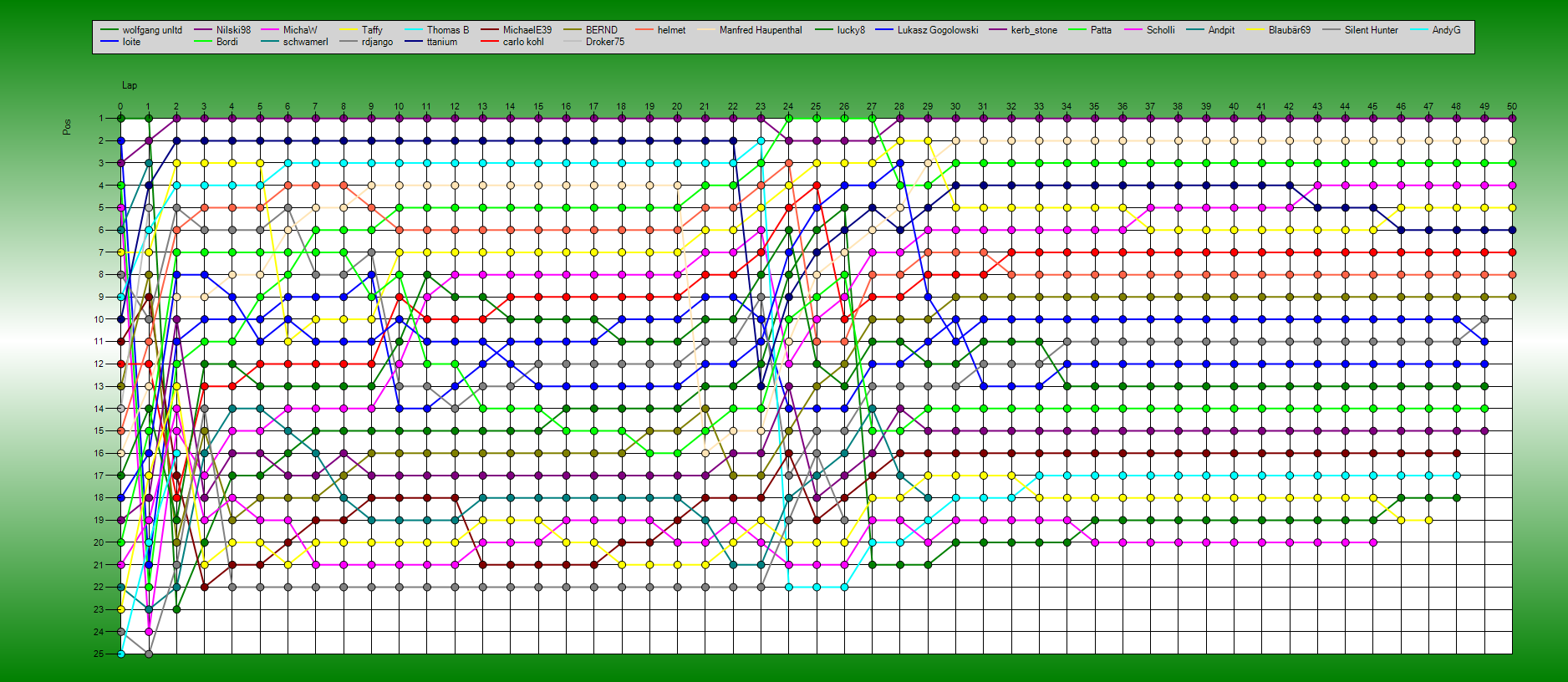Click lap number 23 on the top axis

coord(761,107)
